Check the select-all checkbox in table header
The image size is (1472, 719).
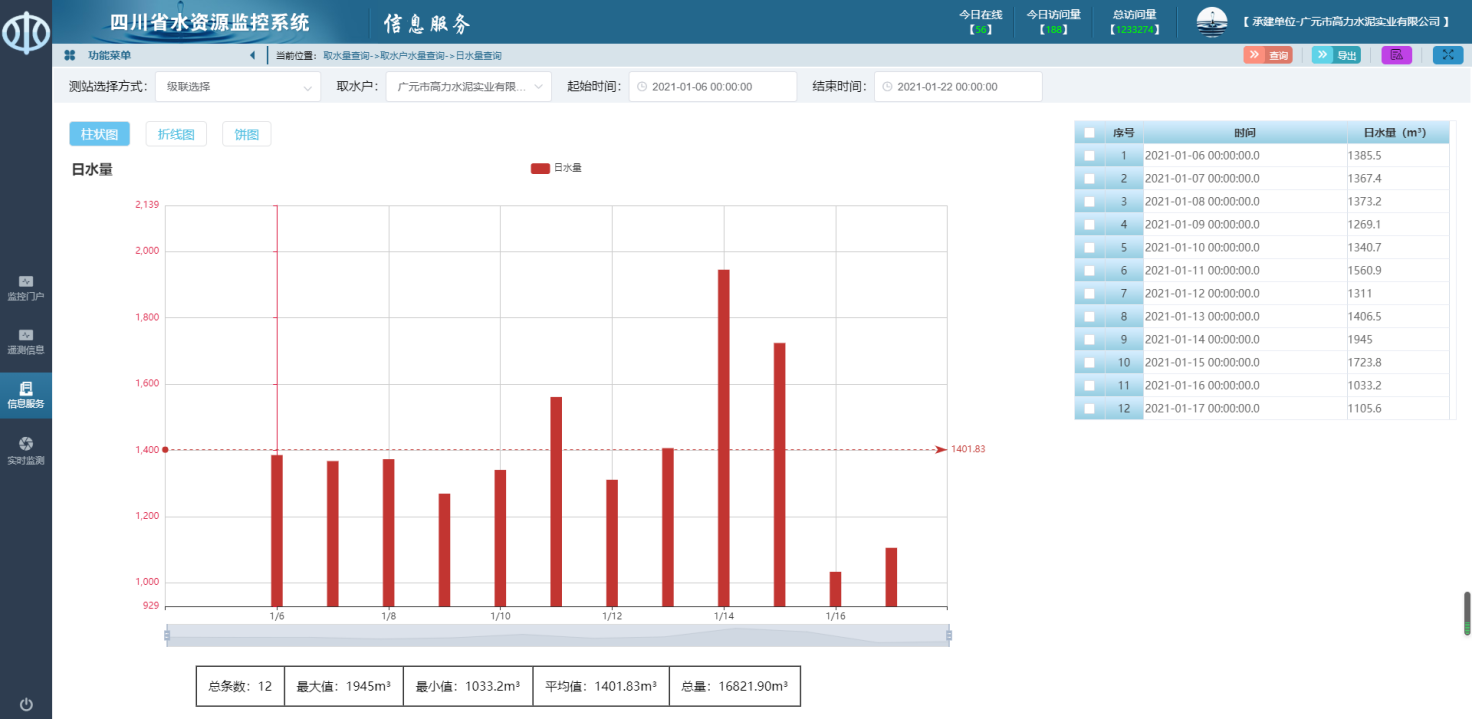1089,133
